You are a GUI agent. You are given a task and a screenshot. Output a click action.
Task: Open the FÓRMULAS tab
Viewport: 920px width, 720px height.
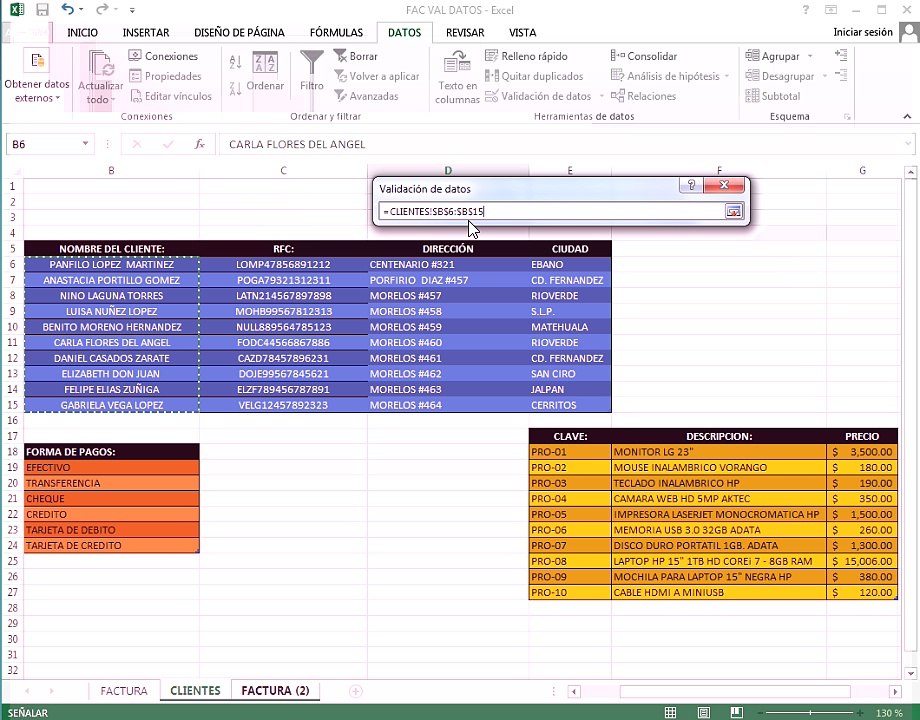(x=336, y=33)
